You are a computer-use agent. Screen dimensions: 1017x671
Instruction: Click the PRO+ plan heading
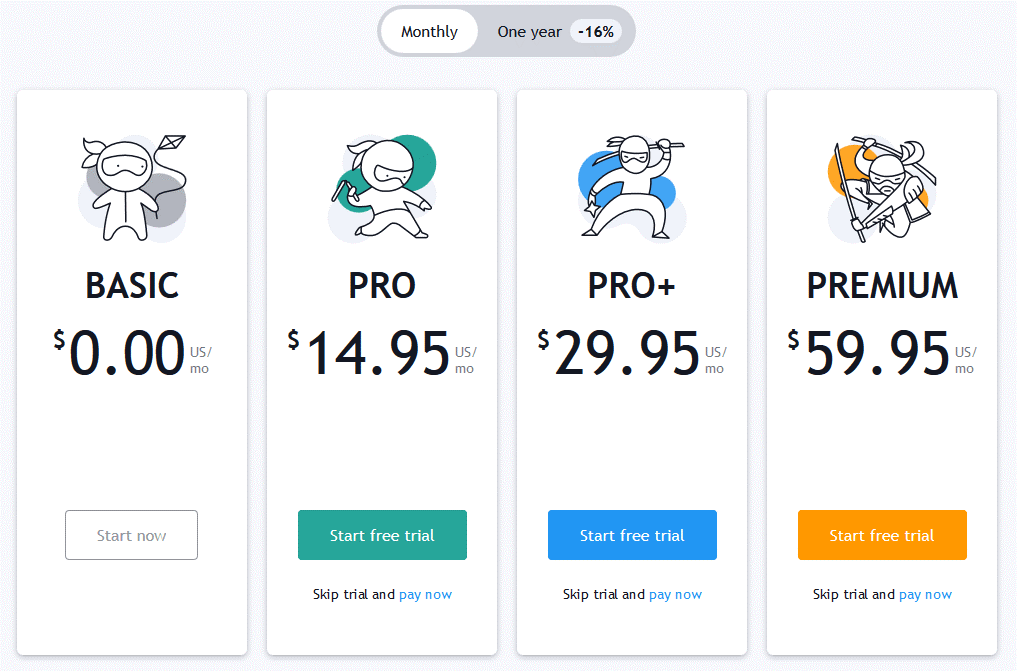[632, 286]
